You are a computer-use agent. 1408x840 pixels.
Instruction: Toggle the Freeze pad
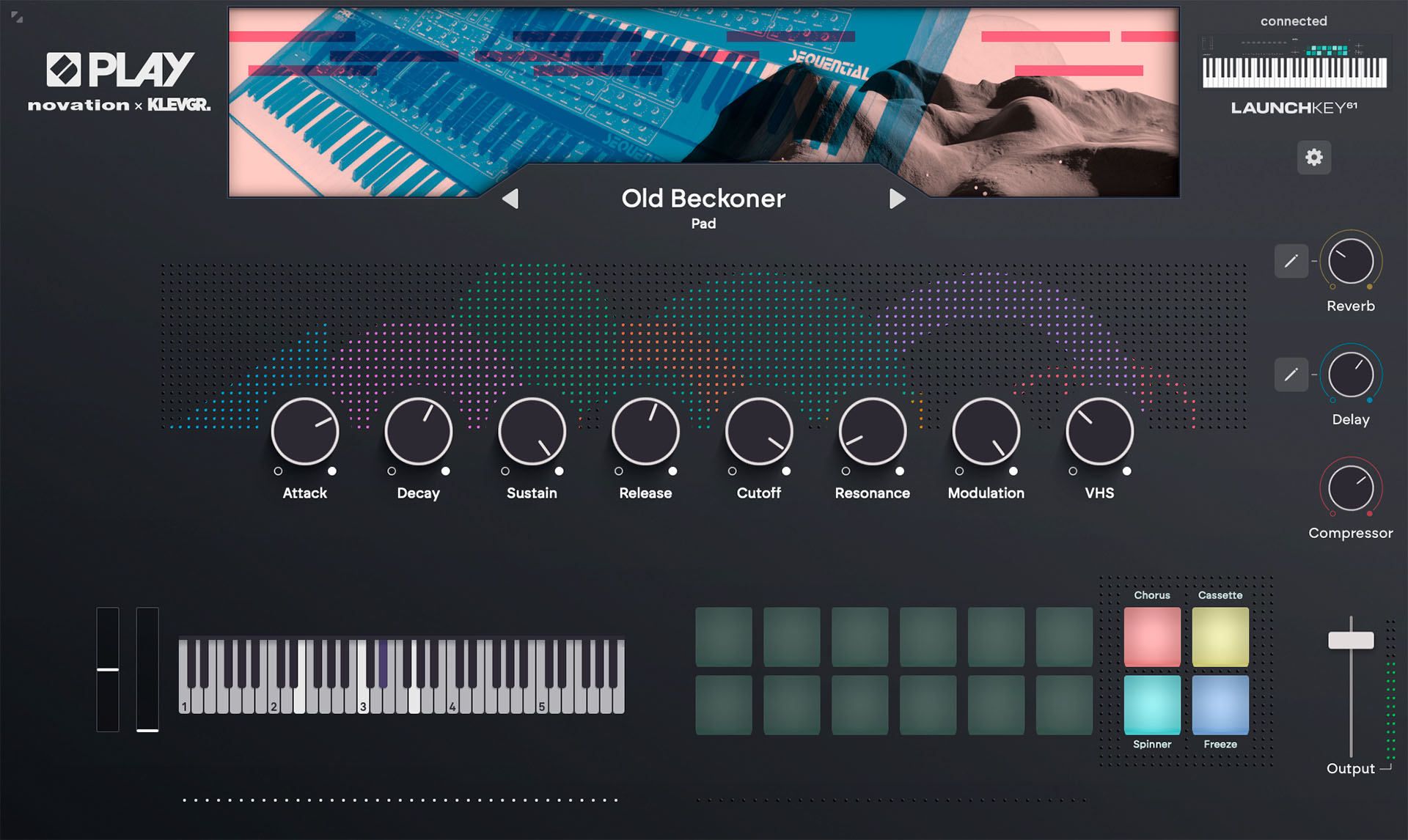[x=1220, y=705]
